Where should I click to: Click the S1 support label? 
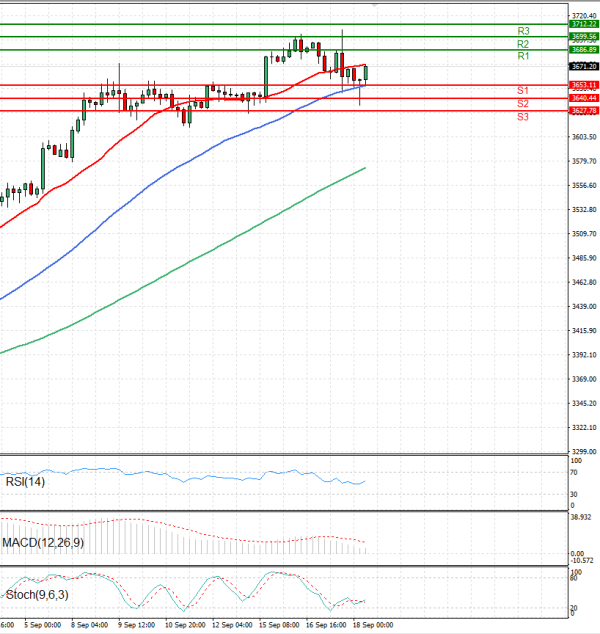pos(523,90)
